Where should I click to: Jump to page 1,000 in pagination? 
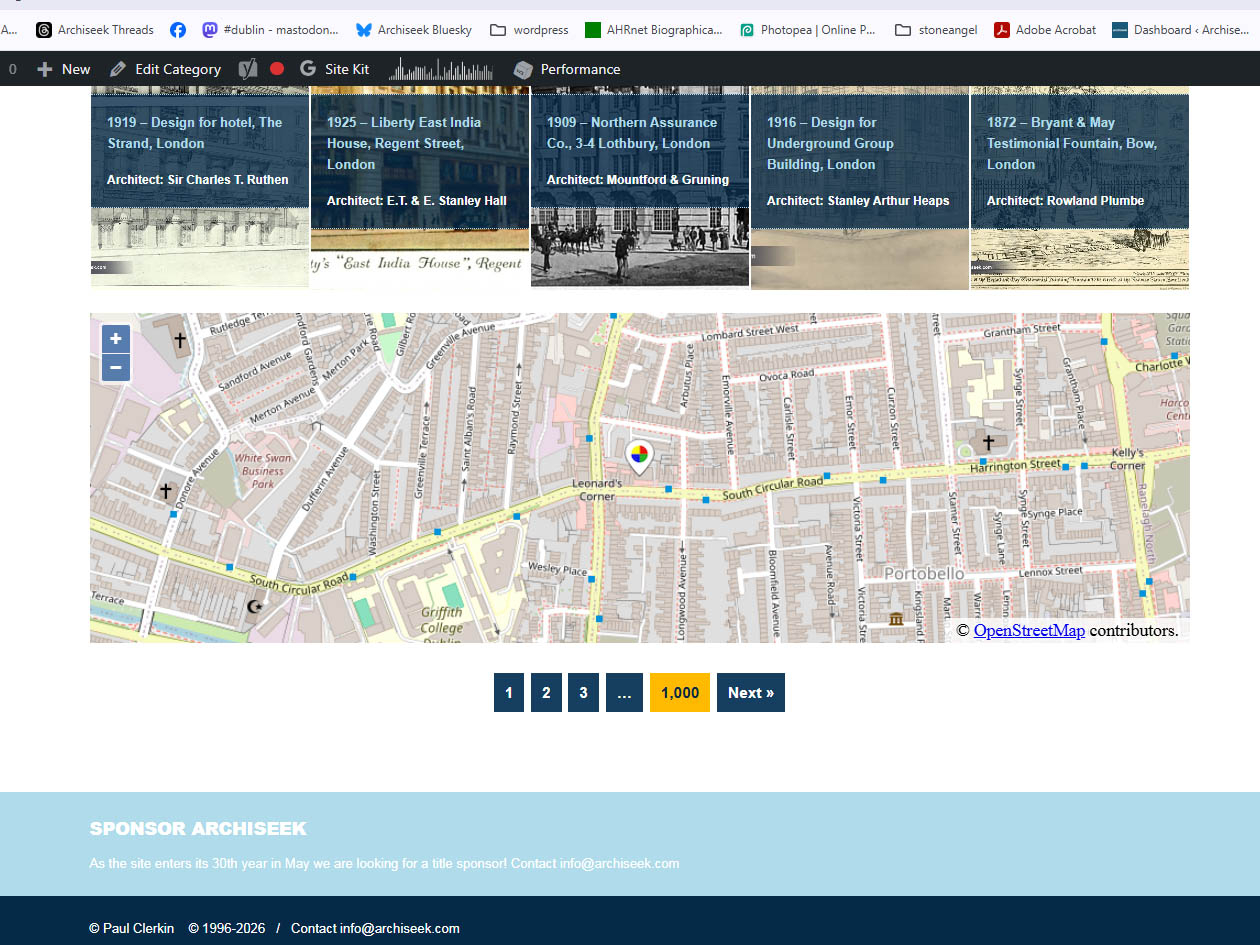pos(680,693)
